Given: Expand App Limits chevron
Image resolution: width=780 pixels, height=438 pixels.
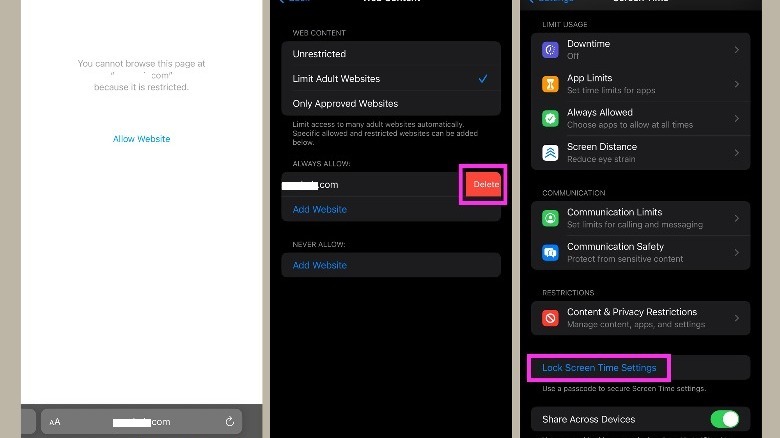Looking at the screenshot, I should coord(737,84).
